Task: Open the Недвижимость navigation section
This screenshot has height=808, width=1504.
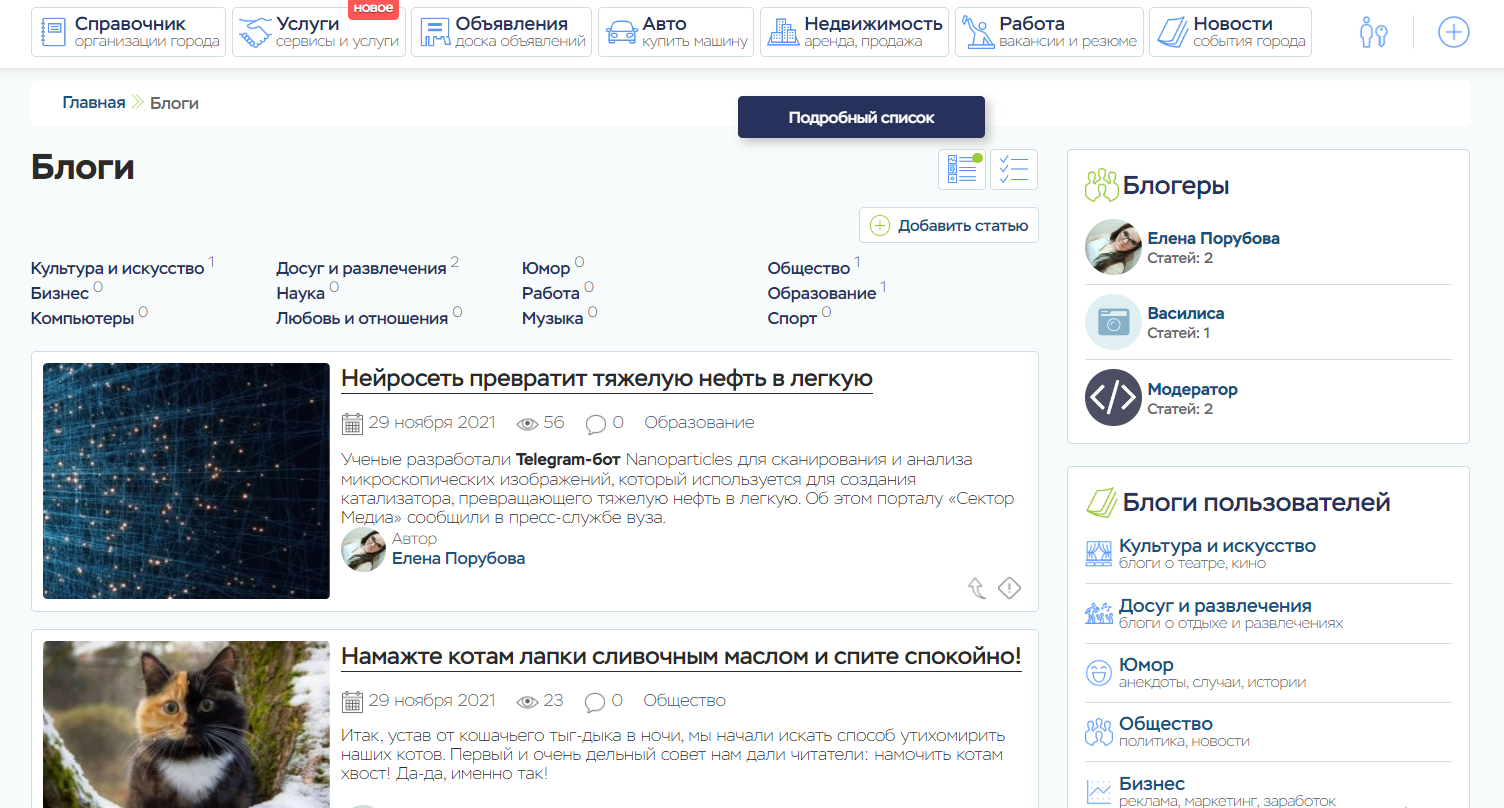Action: 854,32
